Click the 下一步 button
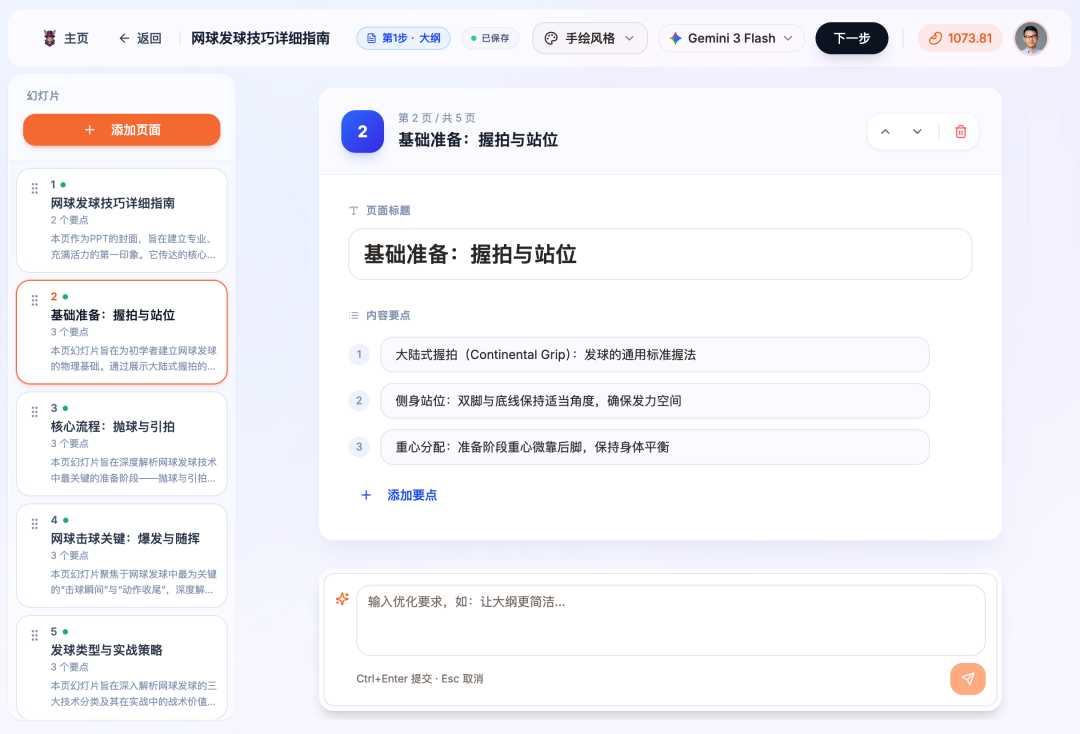Screen dimensions: 1080x734 (x=851, y=38)
